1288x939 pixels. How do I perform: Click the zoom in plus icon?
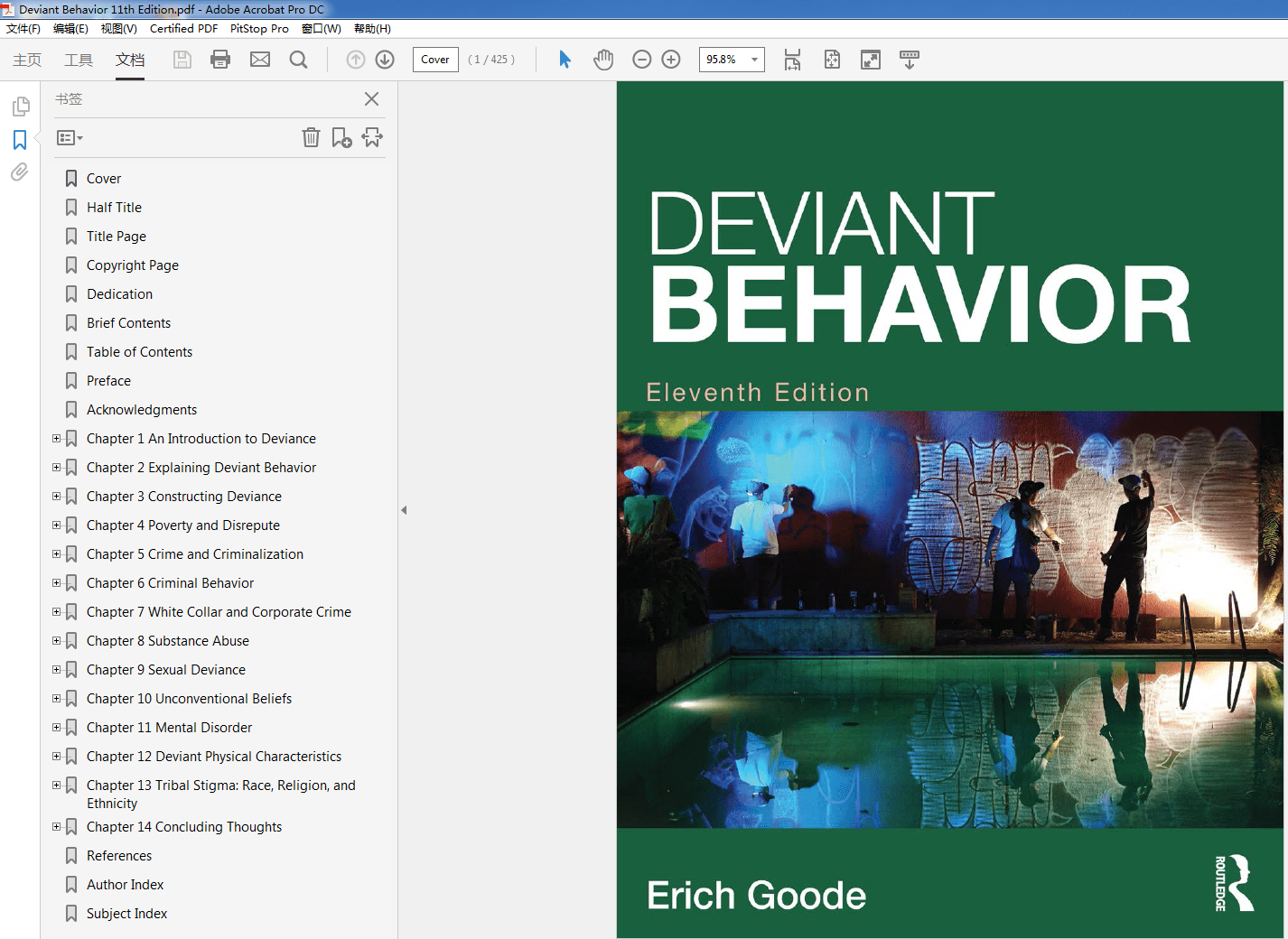coord(671,60)
